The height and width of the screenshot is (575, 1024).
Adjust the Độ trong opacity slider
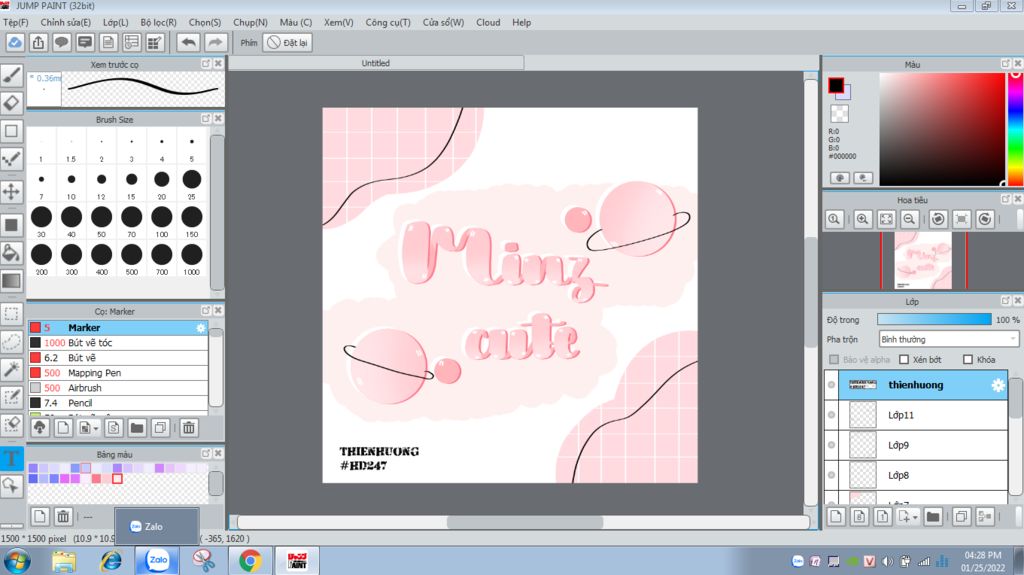point(934,320)
